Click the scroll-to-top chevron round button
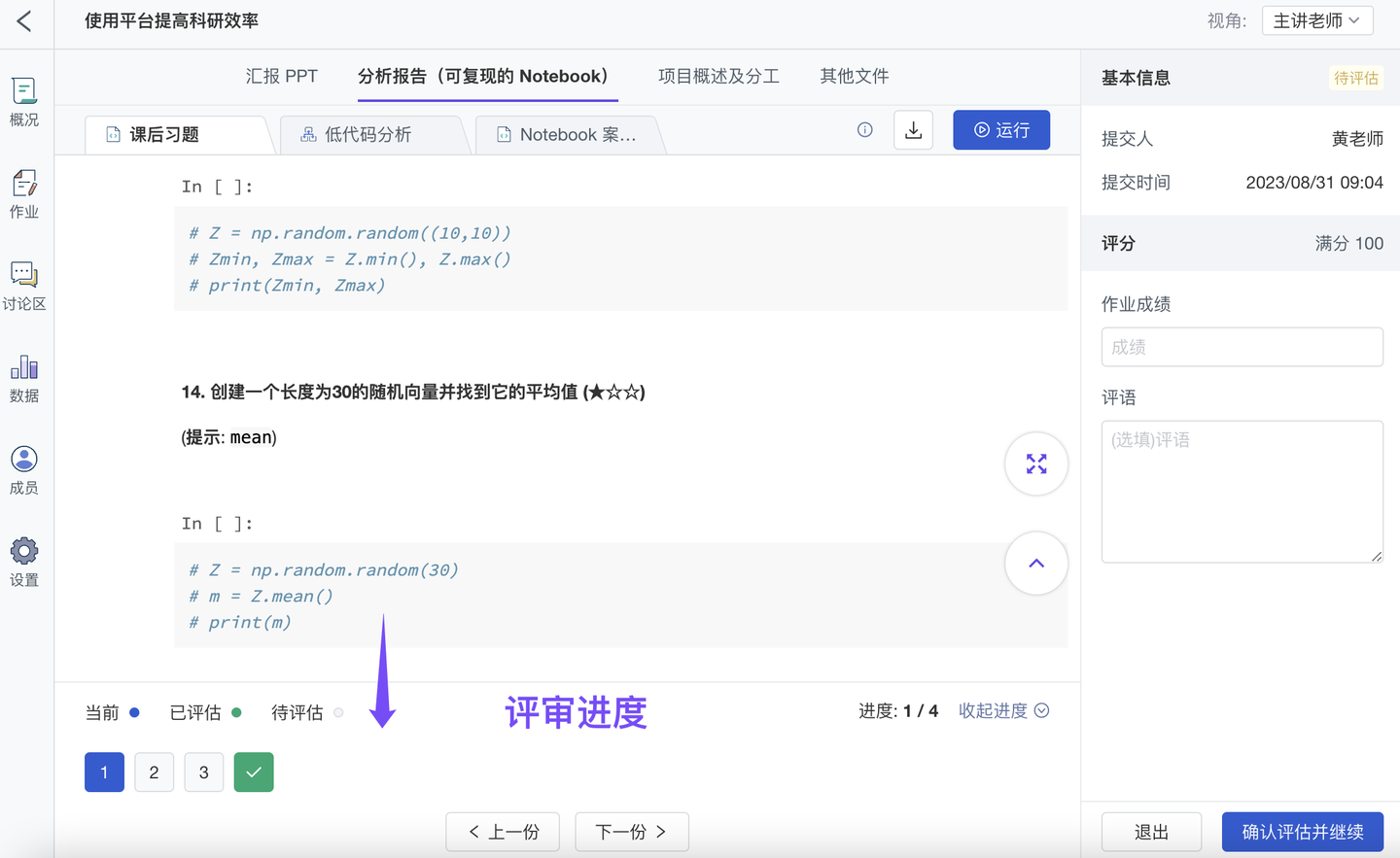Screen dimensions: 1400x858 [1036, 563]
